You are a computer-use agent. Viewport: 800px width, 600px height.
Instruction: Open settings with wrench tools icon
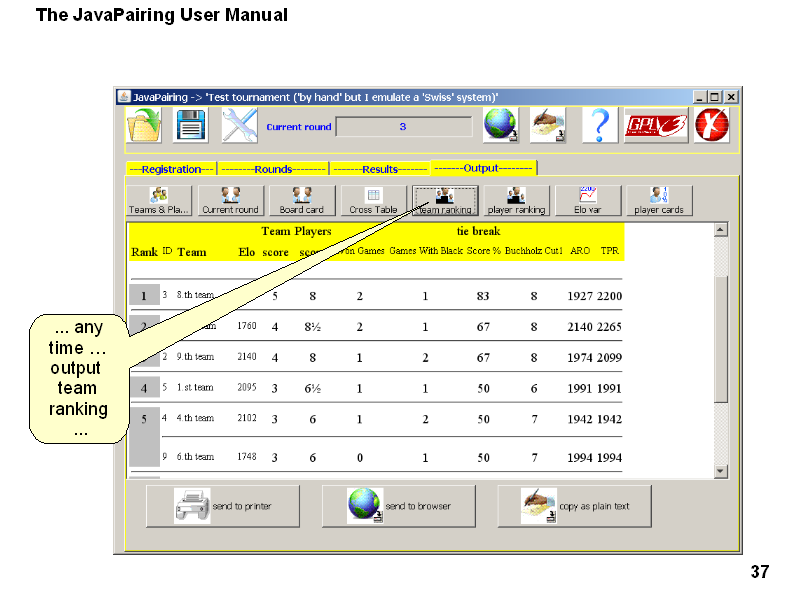(x=239, y=126)
